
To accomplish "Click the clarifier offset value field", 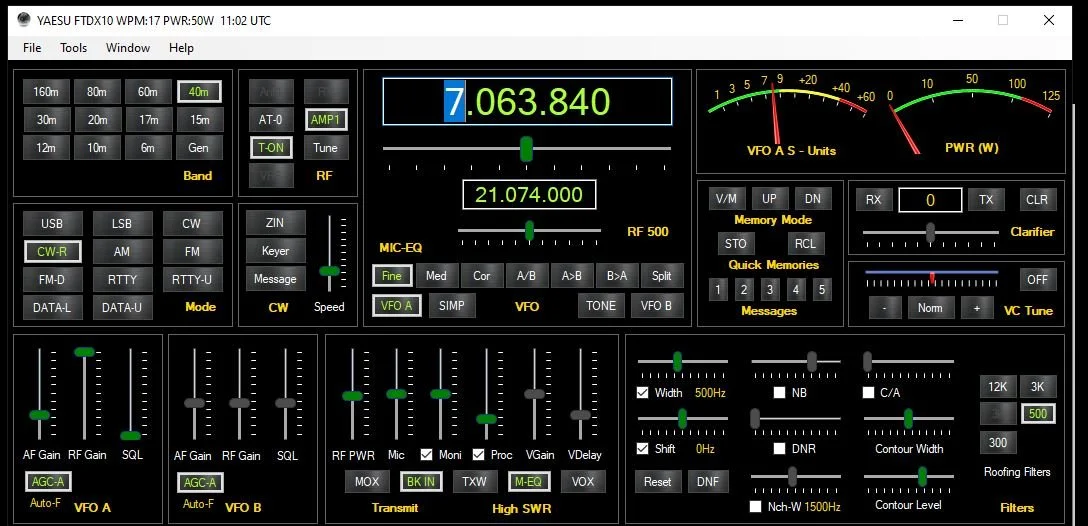I will 930,200.
